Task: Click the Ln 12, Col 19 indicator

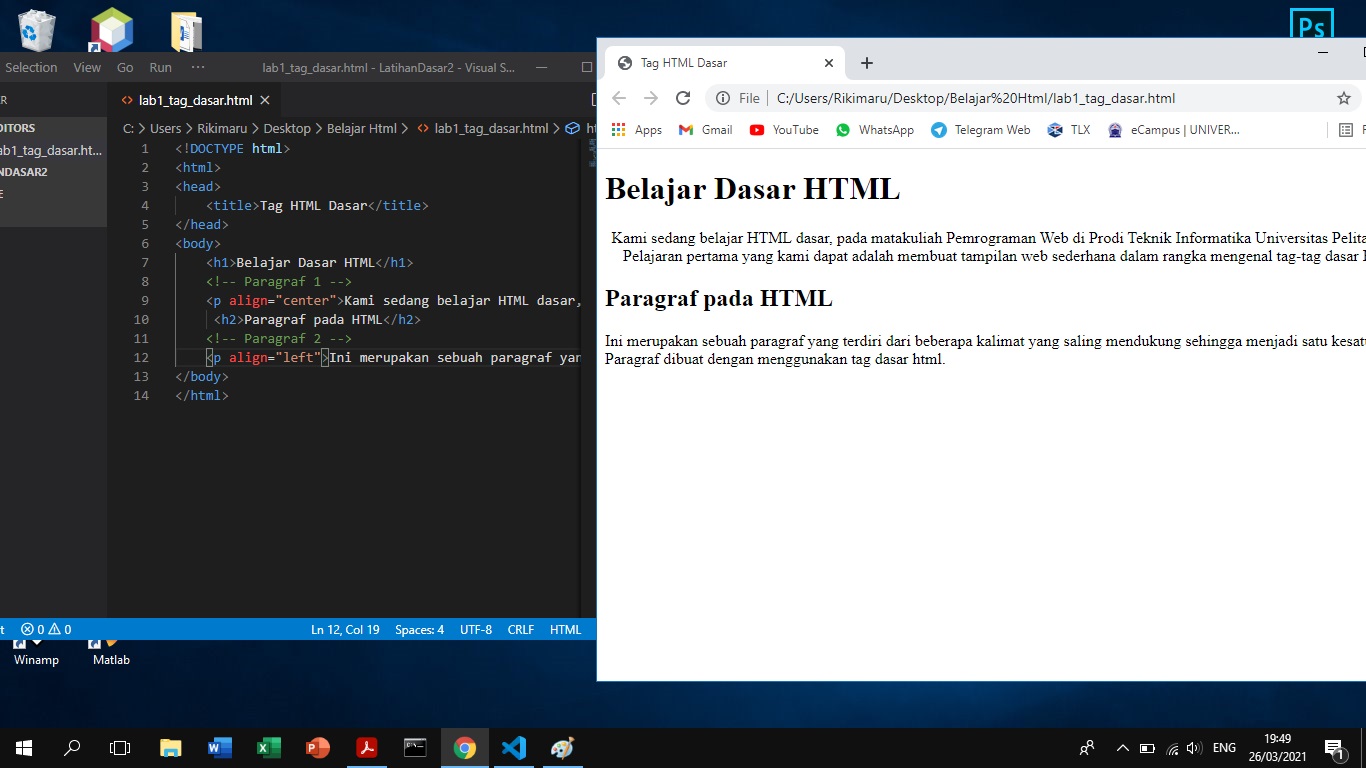Action: tap(345, 629)
